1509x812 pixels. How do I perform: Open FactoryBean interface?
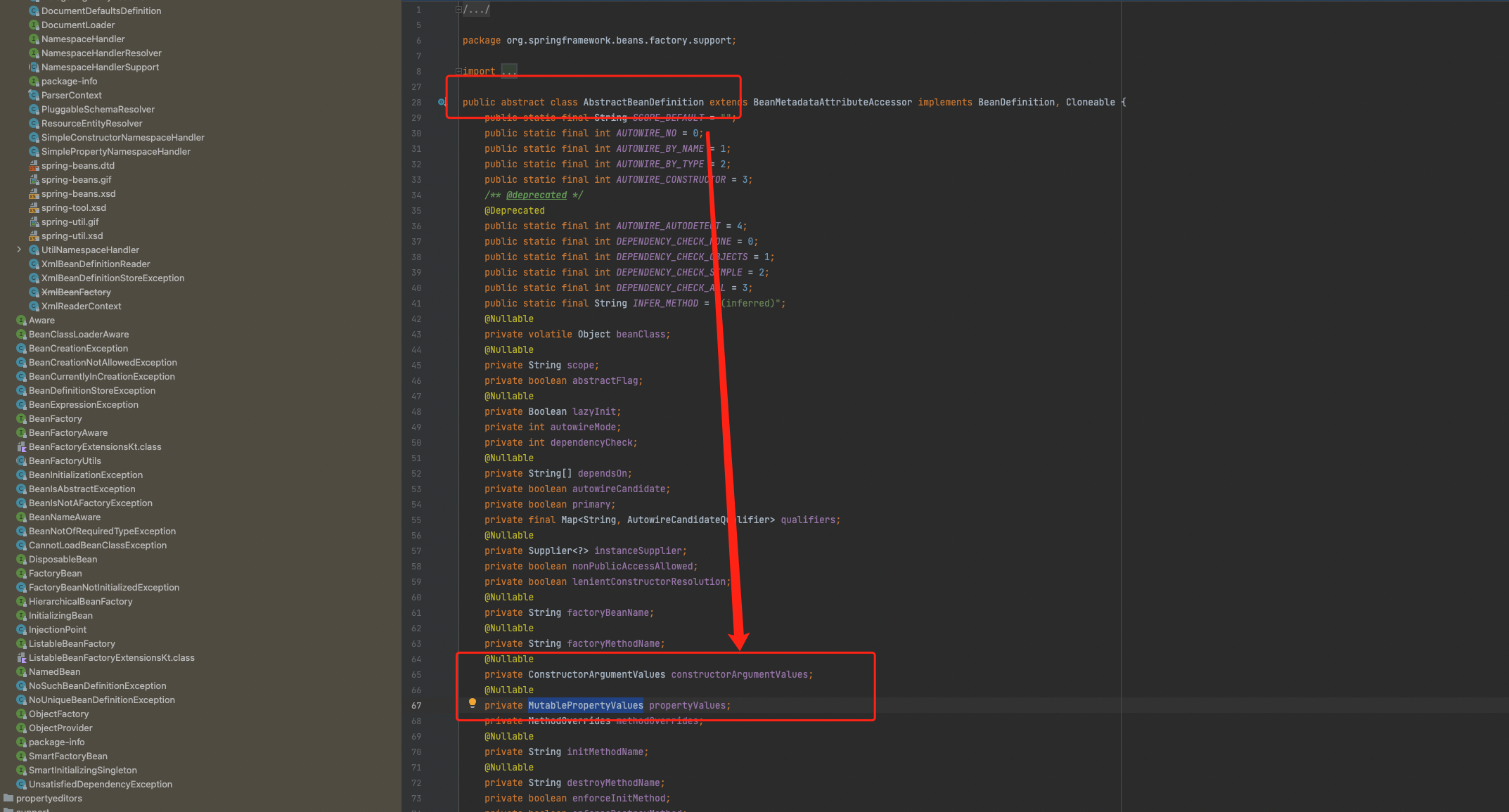[56, 573]
